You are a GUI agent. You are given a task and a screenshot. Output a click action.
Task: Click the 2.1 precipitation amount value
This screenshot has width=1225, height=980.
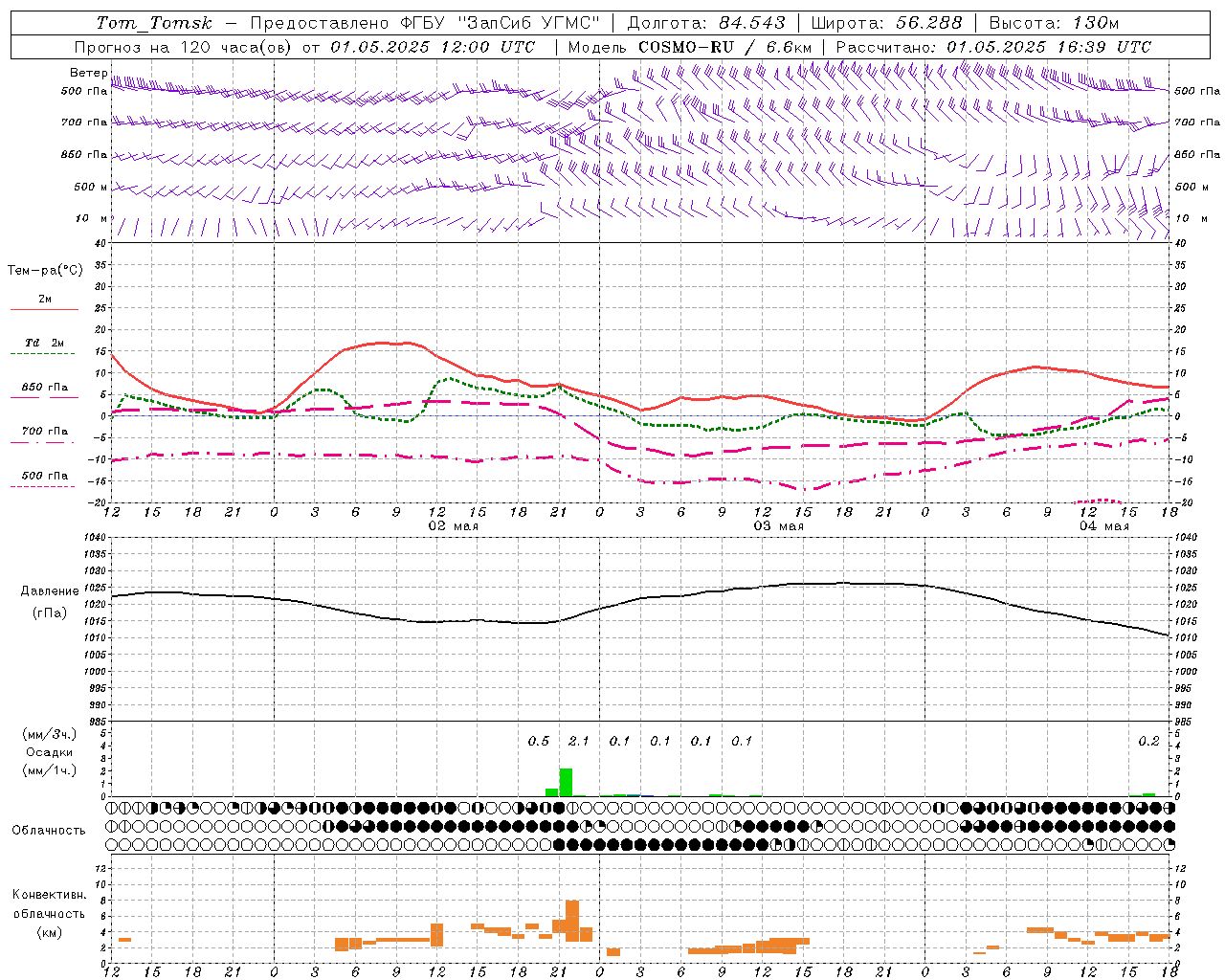pyautogui.click(x=579, y=741)
